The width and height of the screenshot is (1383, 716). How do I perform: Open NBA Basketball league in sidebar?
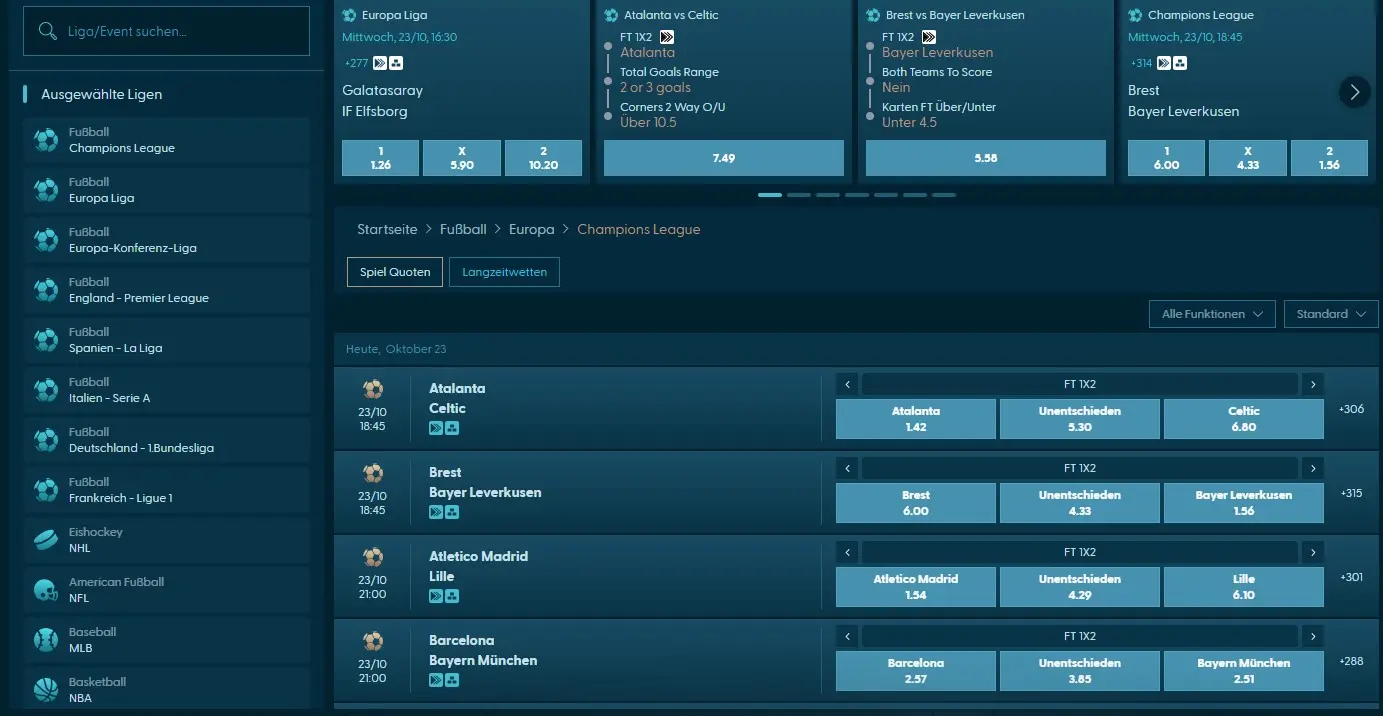(x=167, y=690)
